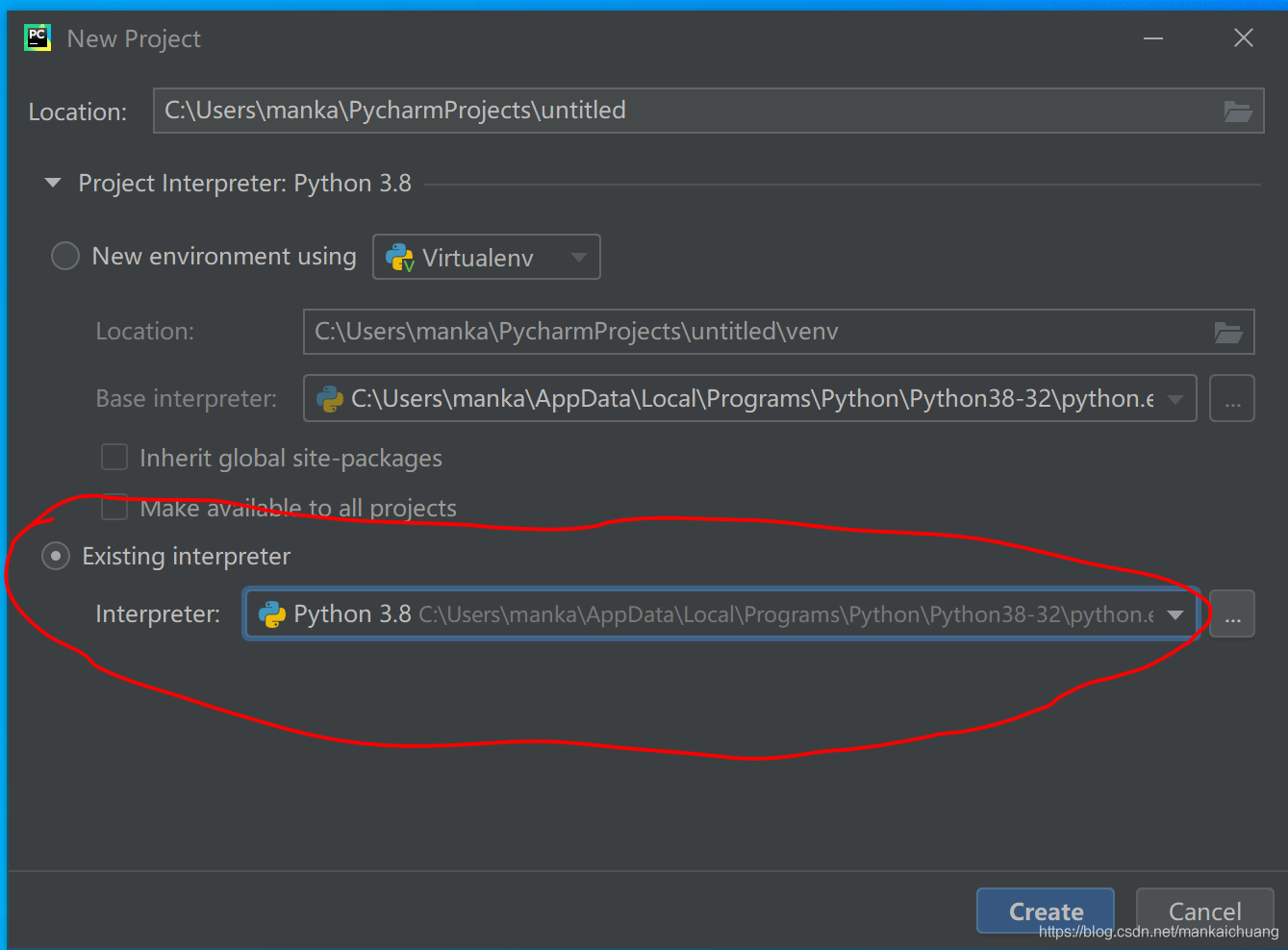This screenshot has width=1288, height=950.
Task: Click the Cancel button
Action: click(1204, 911)
